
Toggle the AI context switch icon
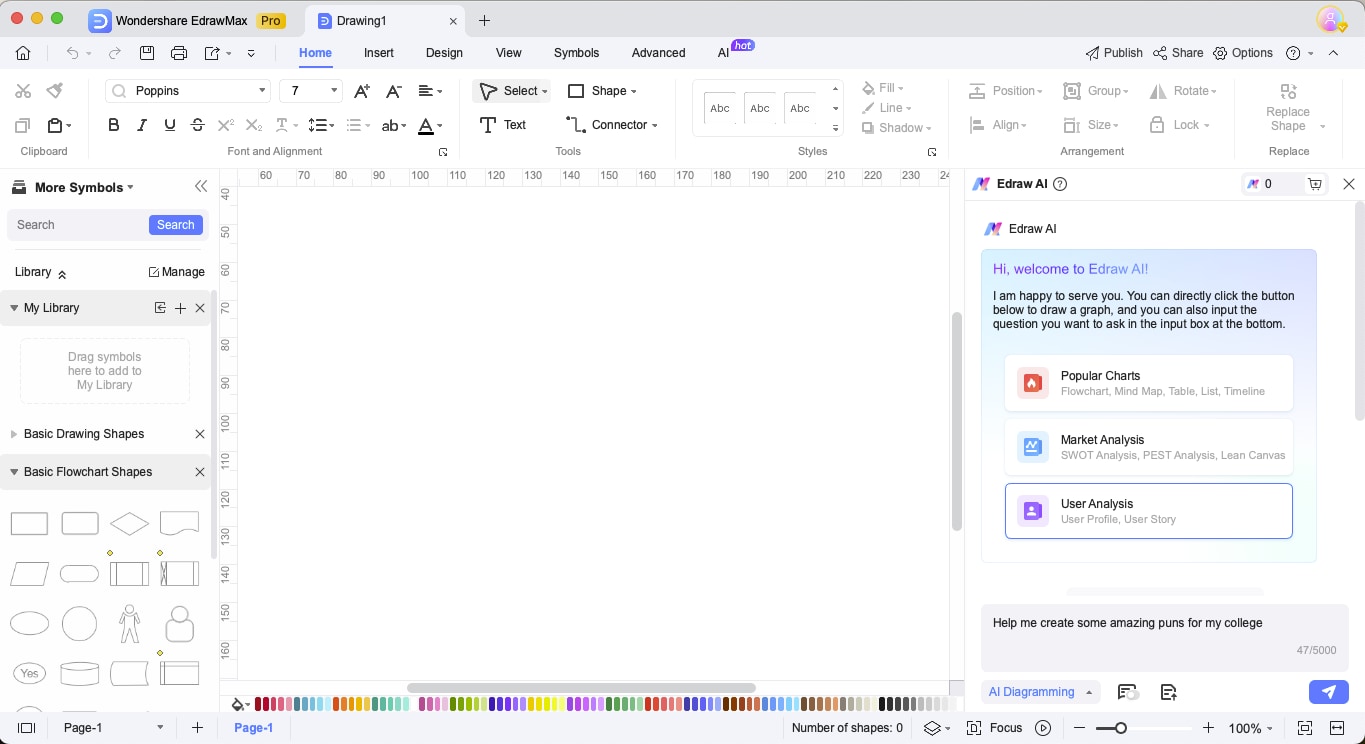[1127, 692]
